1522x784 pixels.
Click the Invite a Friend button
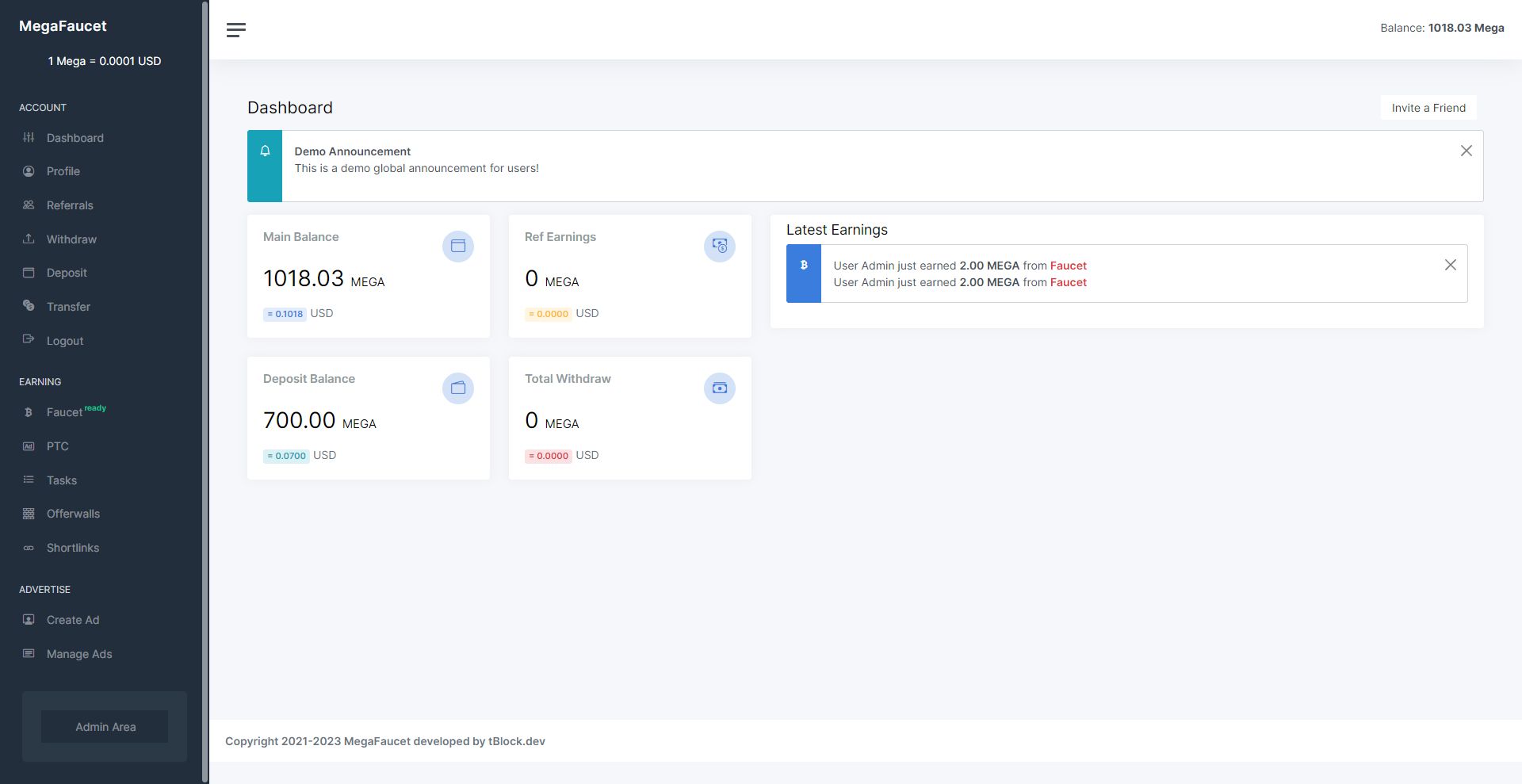[x=1428, y=108]
